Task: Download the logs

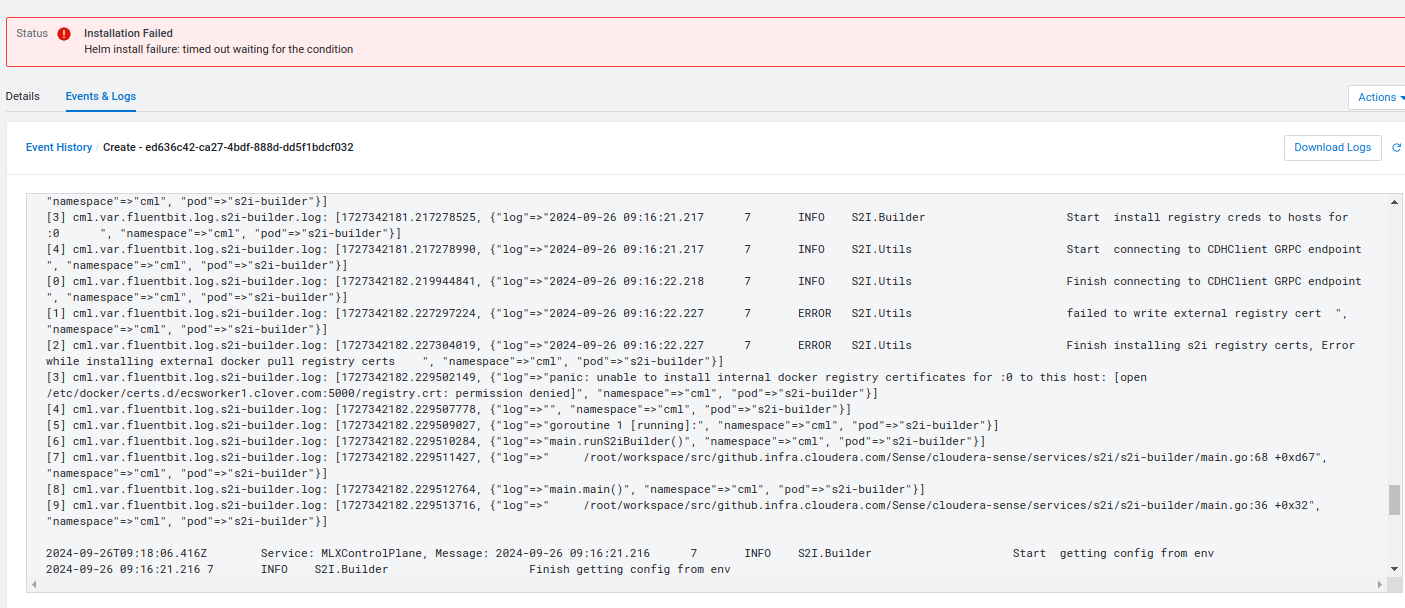Action: pyautogui.click(x=1332, y=147)
